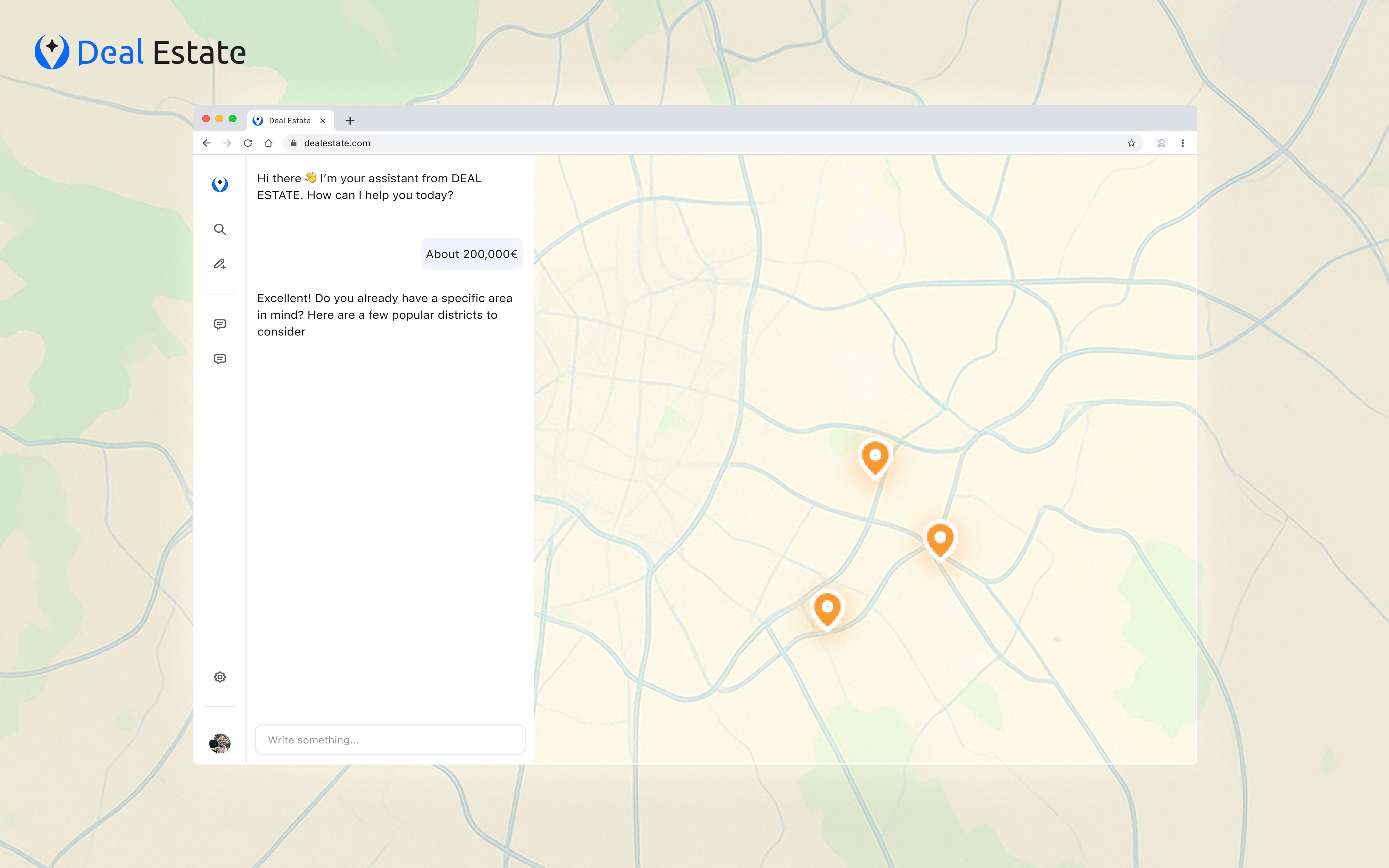Image resolution: width=1389 pixels, height=868 pixels.
Task: Click the Deal Estate logo in the sidebar
Action: click(220, 184)
